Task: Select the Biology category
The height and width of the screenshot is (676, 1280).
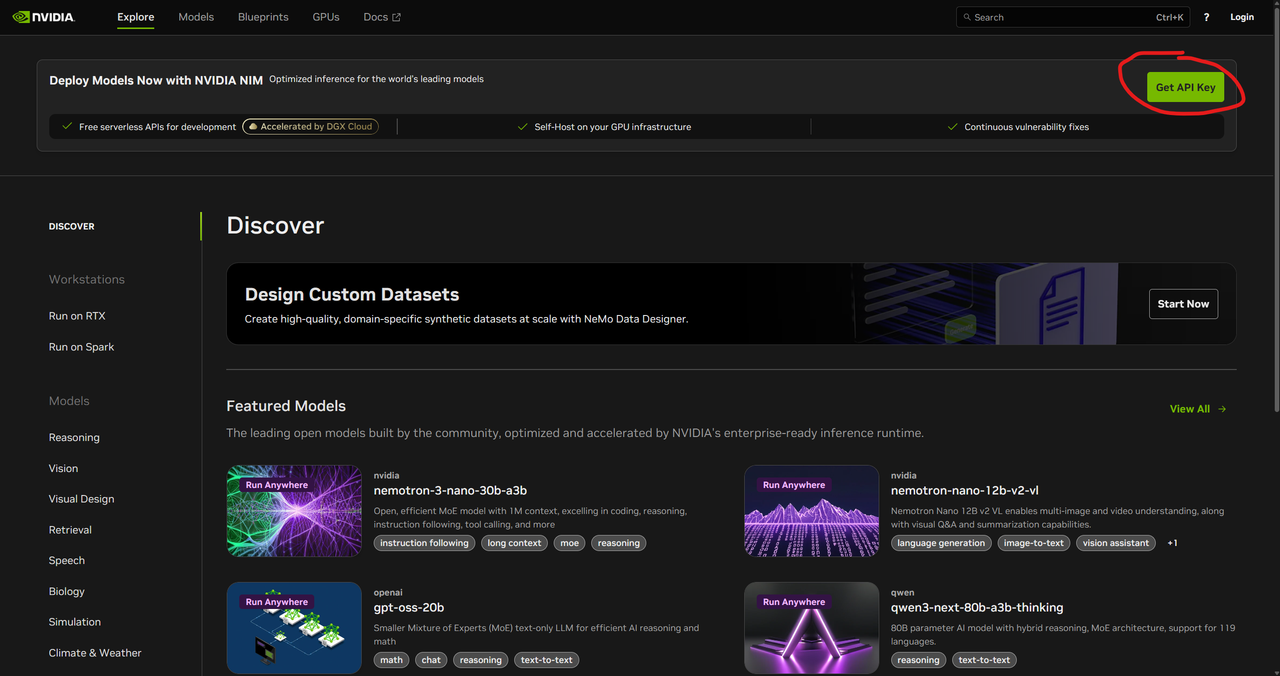Action: pyautogui.click(x=67, y=592)
